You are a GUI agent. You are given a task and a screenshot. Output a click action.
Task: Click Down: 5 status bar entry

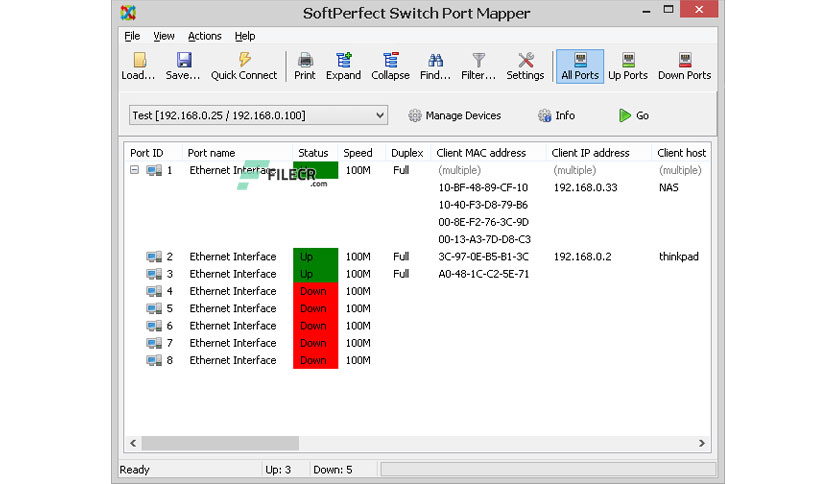[x=333, y=470]
